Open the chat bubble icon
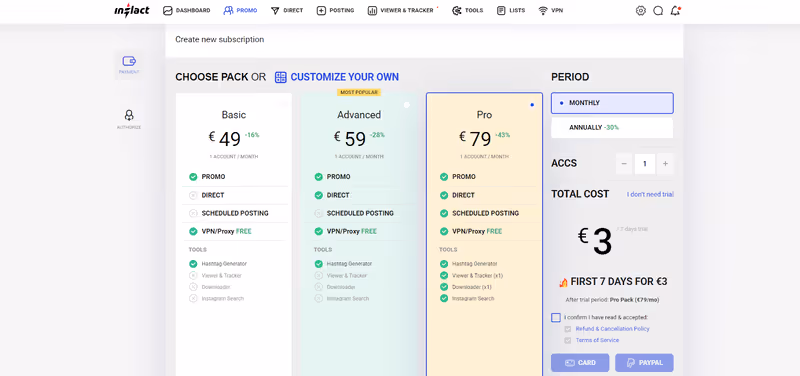800x376 pixels. pyautogui.click(x=658, y=10)
